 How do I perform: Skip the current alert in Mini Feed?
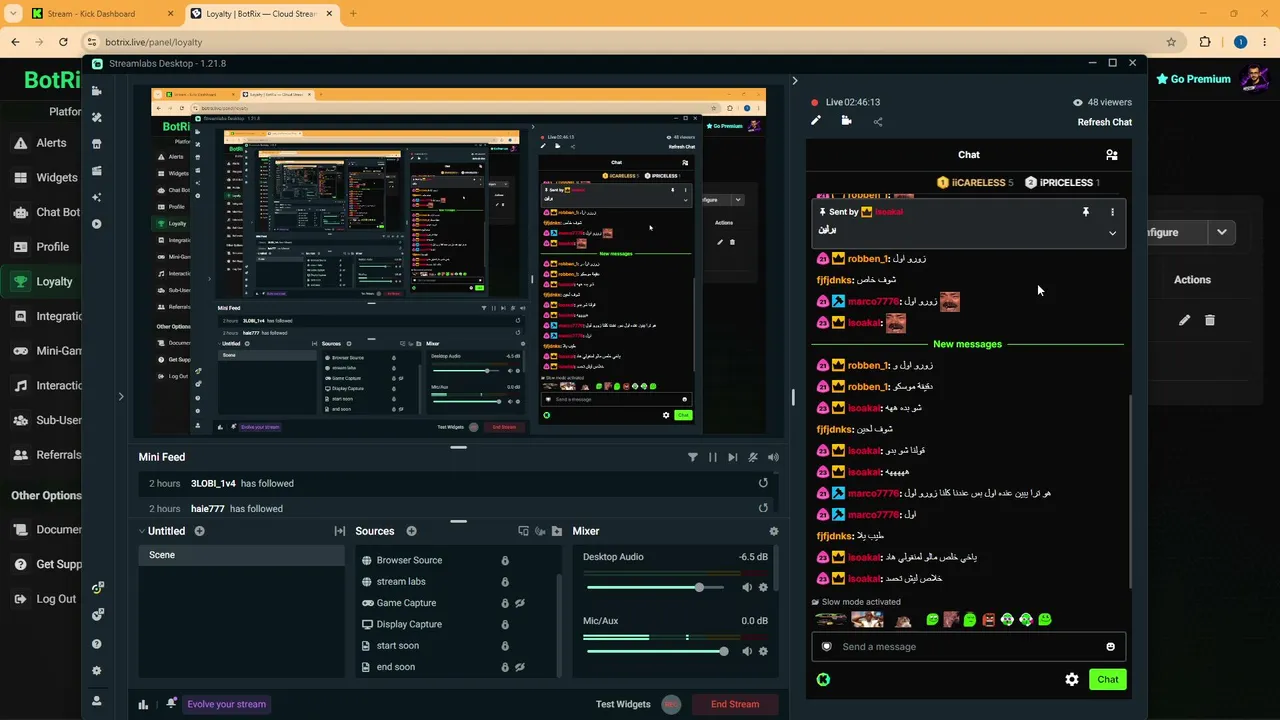[733, 457]
